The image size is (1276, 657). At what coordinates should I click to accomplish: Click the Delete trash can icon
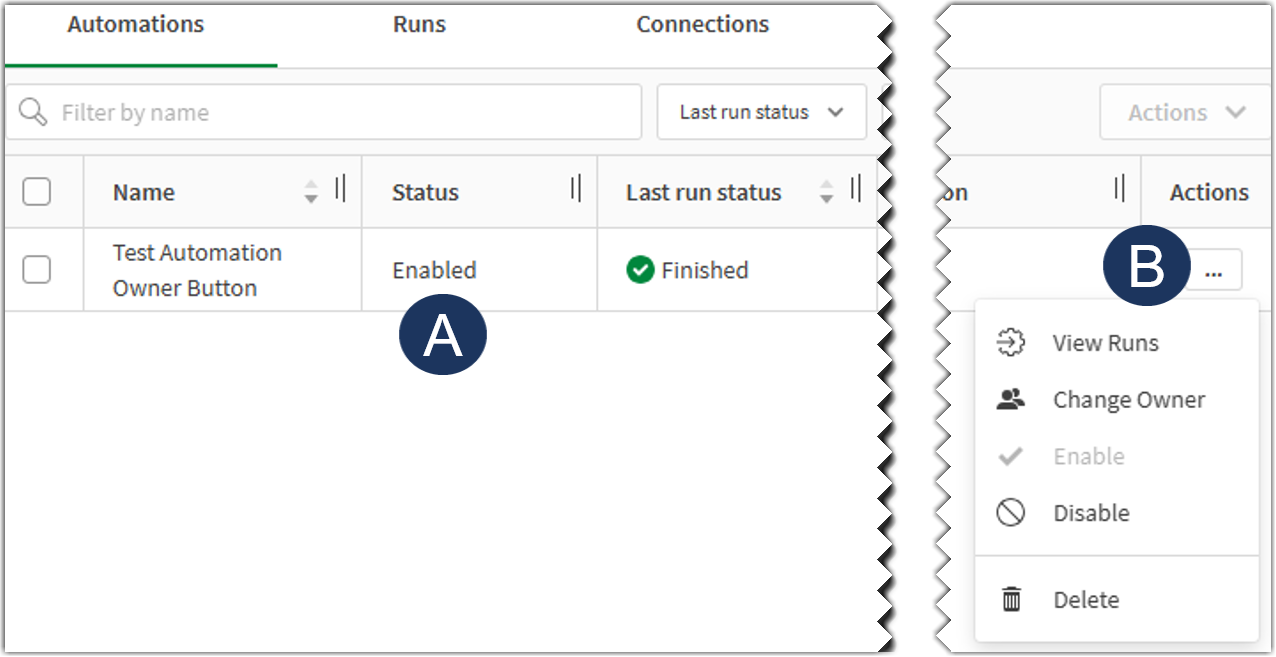pos(1011,599)
